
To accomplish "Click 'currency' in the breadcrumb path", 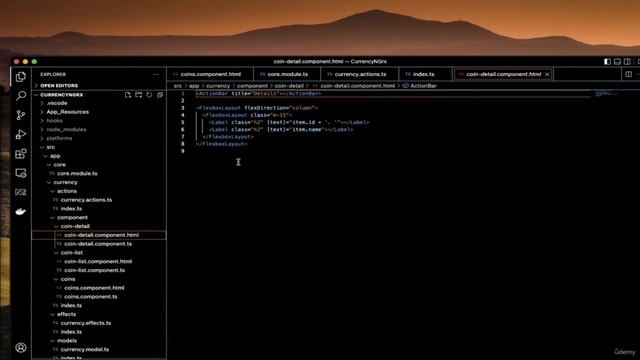I will 218,86.
